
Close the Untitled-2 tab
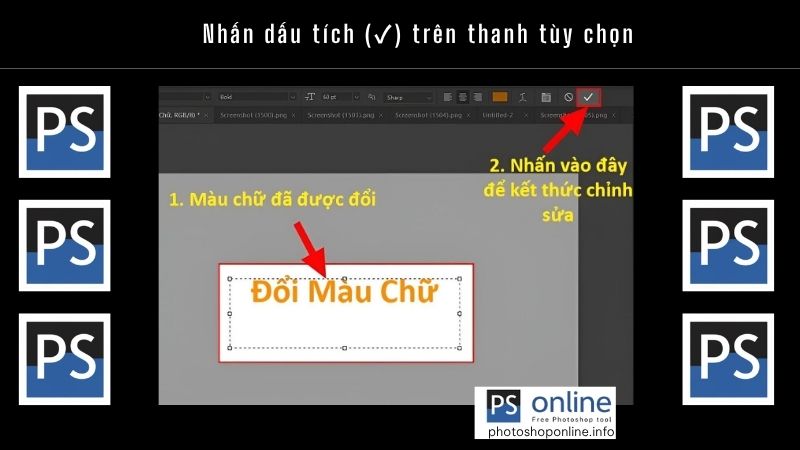(526, 116)
